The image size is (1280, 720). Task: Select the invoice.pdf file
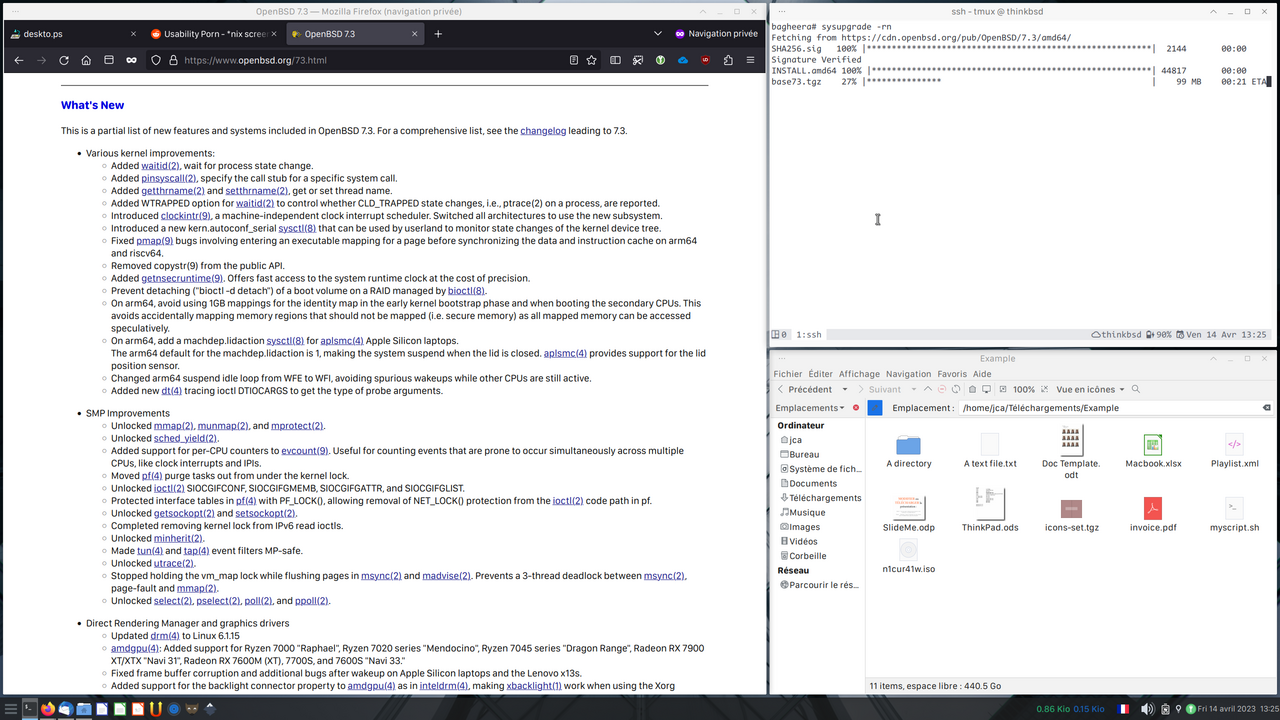[x=1153, y=510]
